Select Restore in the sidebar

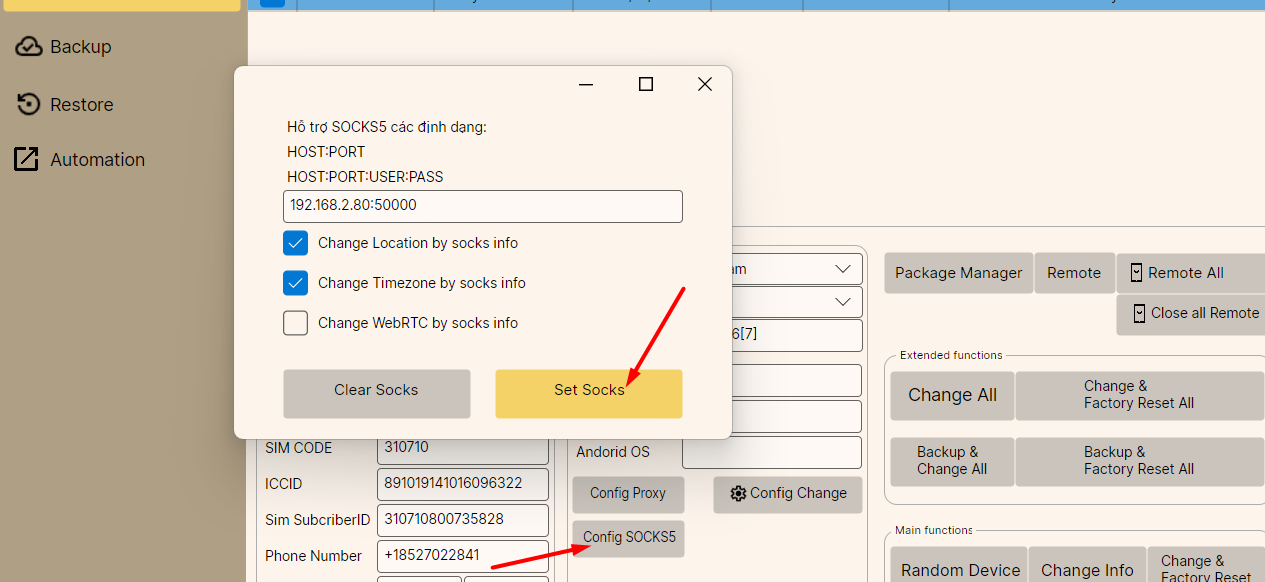81,105
